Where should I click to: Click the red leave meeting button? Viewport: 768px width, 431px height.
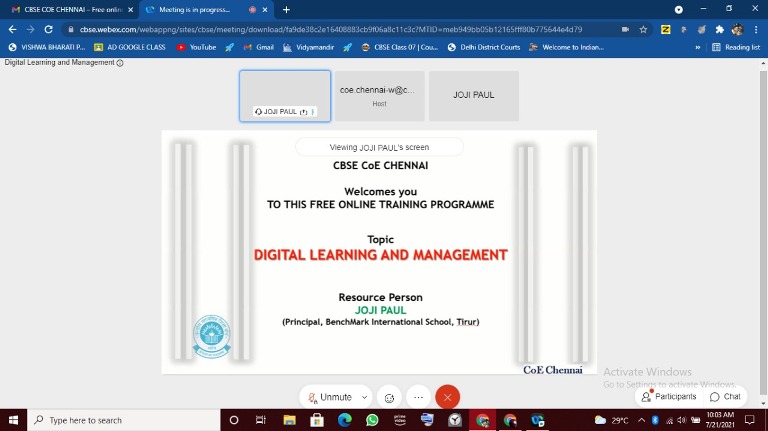(x=447, y=397)
